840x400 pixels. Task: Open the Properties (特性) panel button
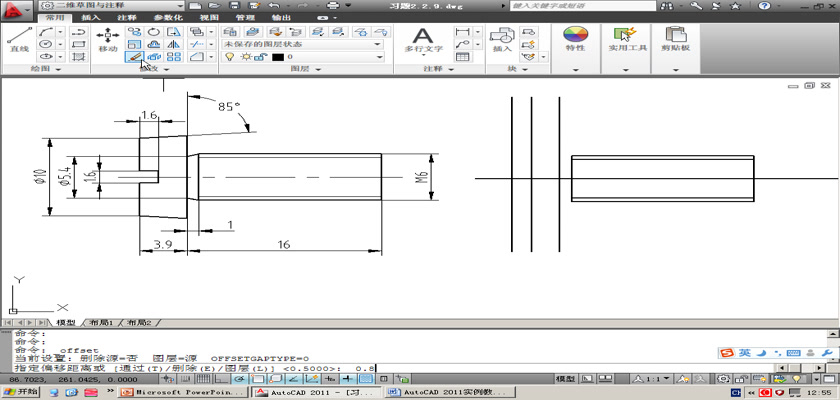[x=575, y=40]
